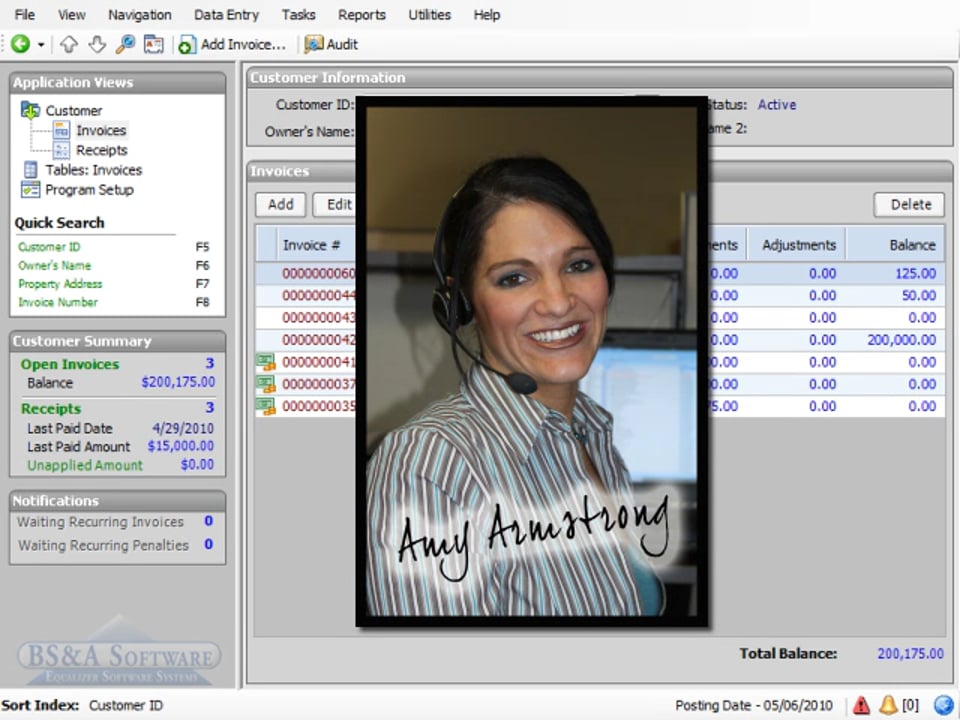960x720 pixels.
Task: Click the Receipts tree node icon
Action: (61, 150)
